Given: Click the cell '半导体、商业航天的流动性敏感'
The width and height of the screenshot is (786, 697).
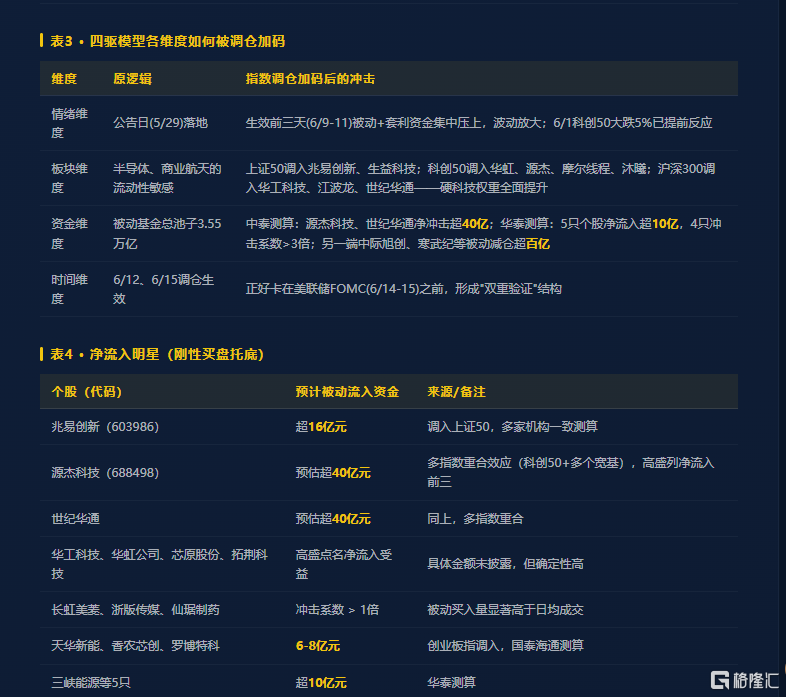Looking at the screenshot, I should point(167,178).
